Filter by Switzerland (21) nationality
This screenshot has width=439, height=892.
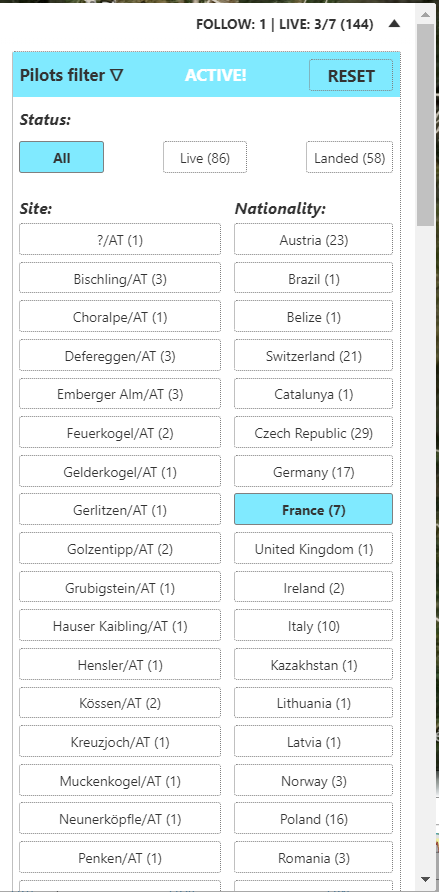click(313, 355)
